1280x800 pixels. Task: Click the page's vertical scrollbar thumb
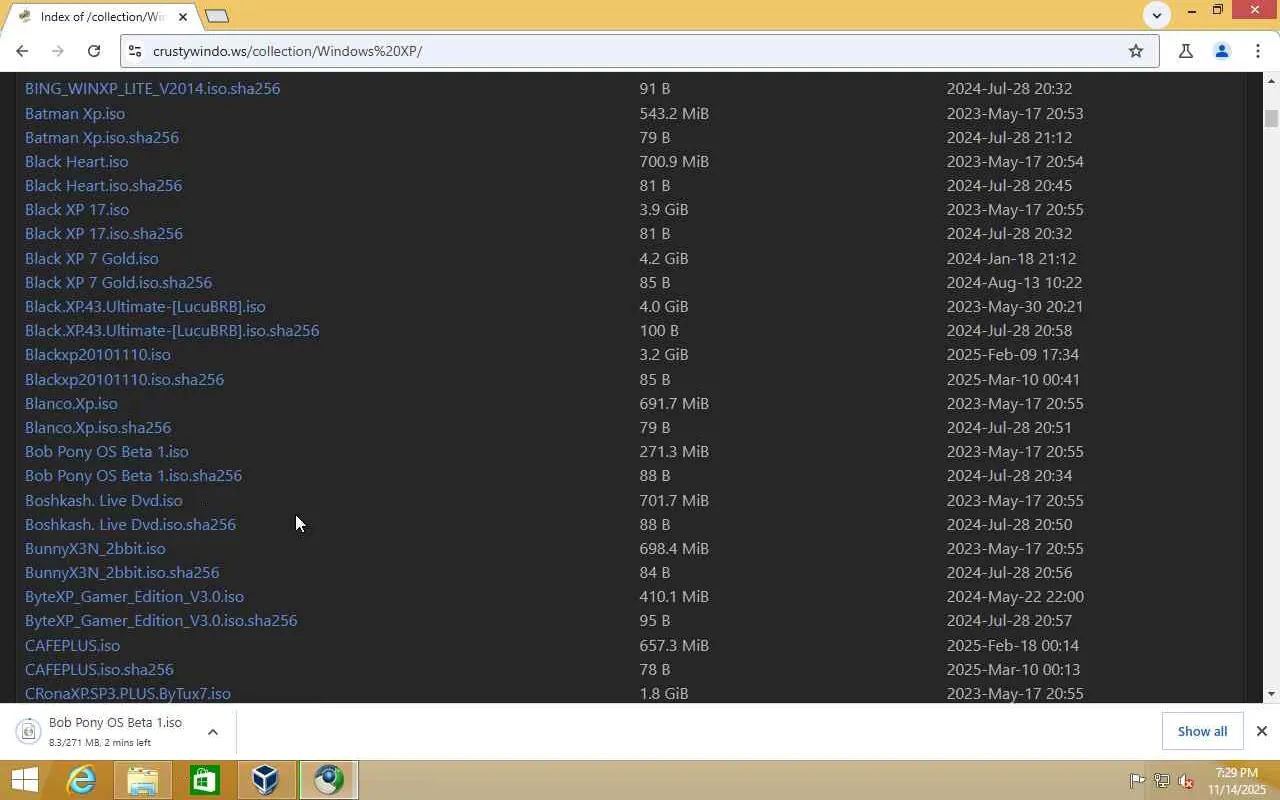pyautogui.click(x=1271, y=118)
